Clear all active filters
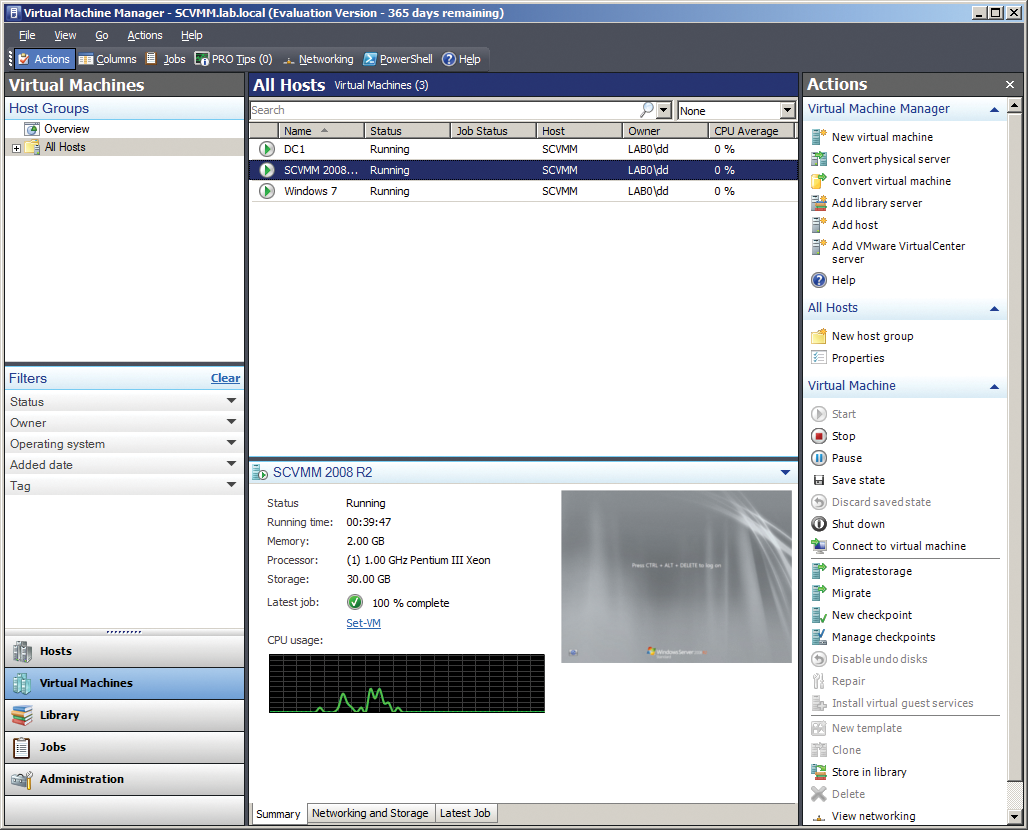Image resolution: width=1028 pixels, height=830 pixels. click(x=225, y=378)
